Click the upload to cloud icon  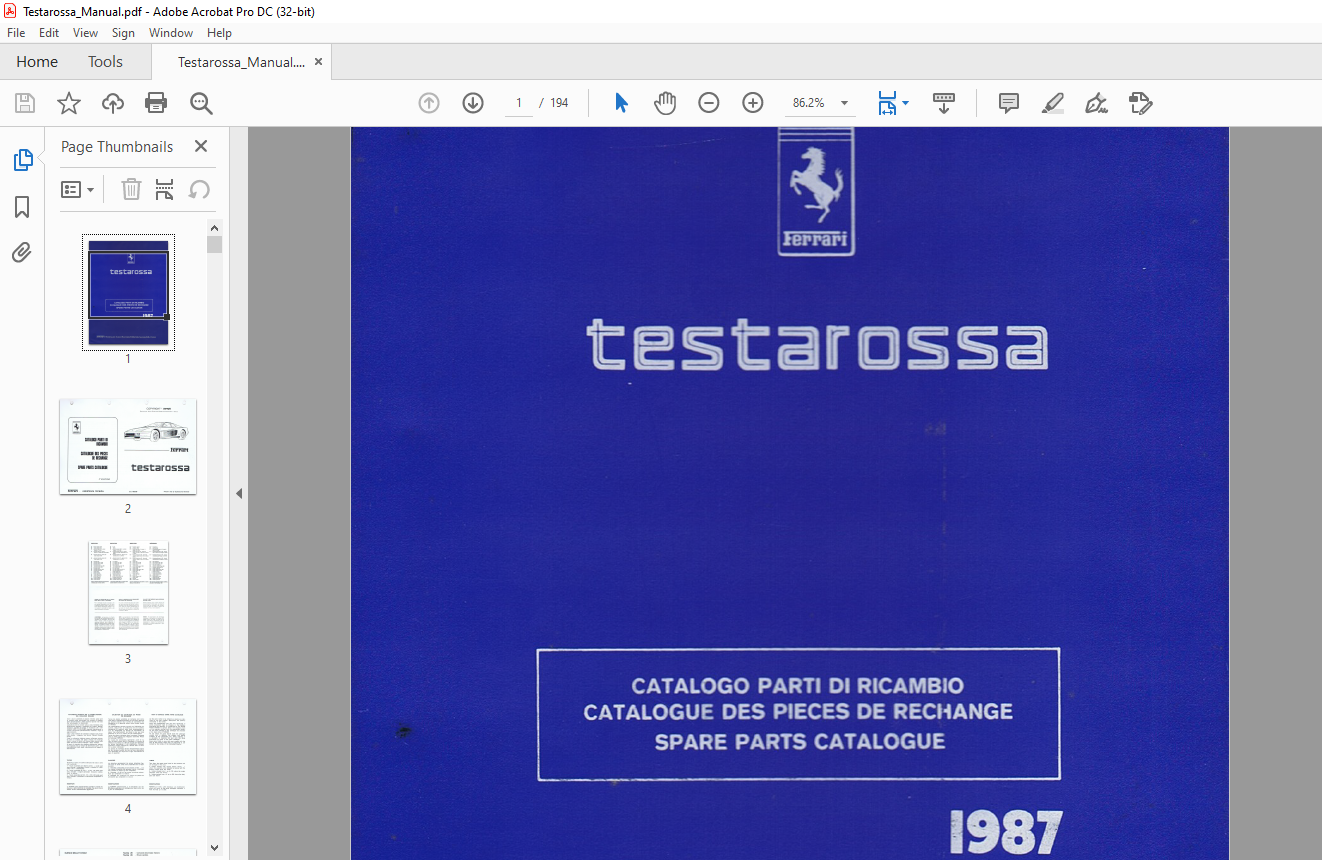click(113, 103)
